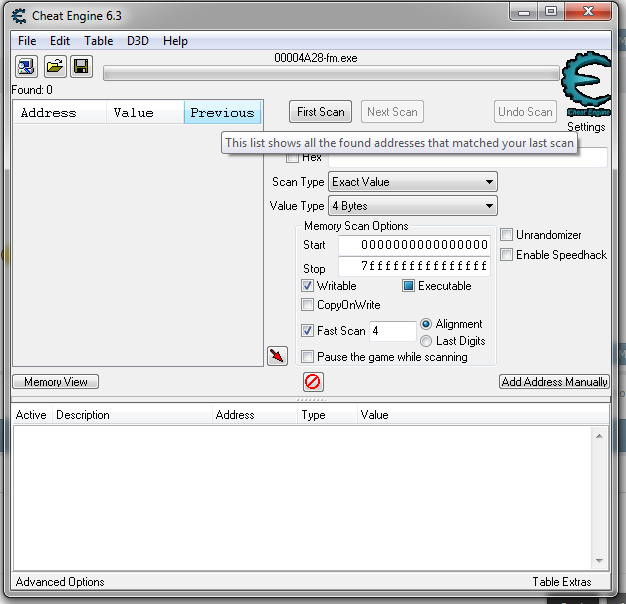Click the floppy disk save icon

click(81, 66)
